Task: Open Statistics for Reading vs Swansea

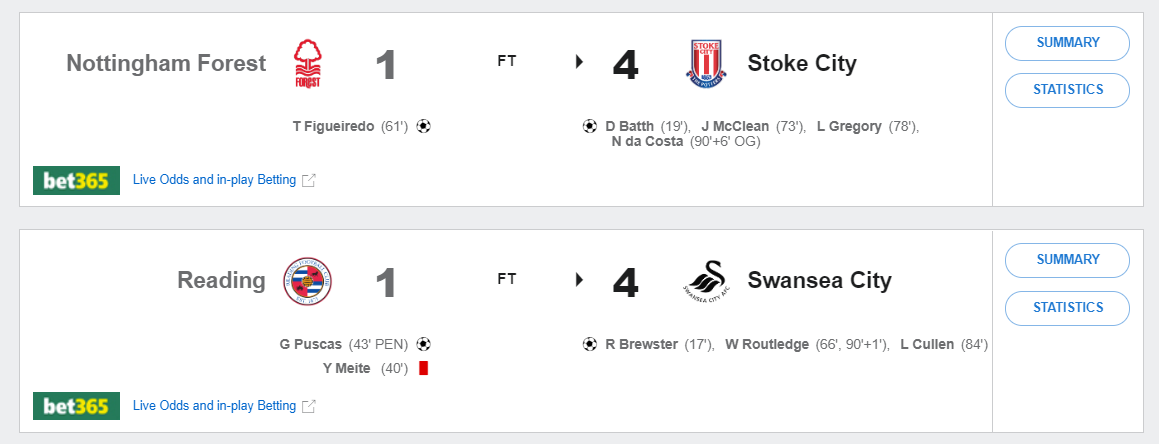Action: click(1067, 307)
